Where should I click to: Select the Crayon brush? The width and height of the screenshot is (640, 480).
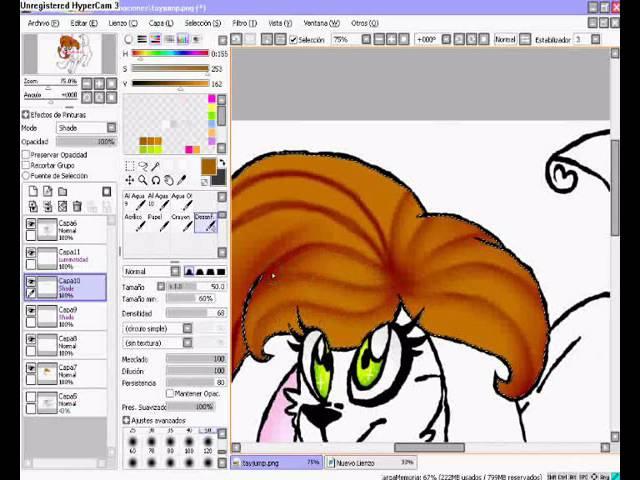[182, 222]
